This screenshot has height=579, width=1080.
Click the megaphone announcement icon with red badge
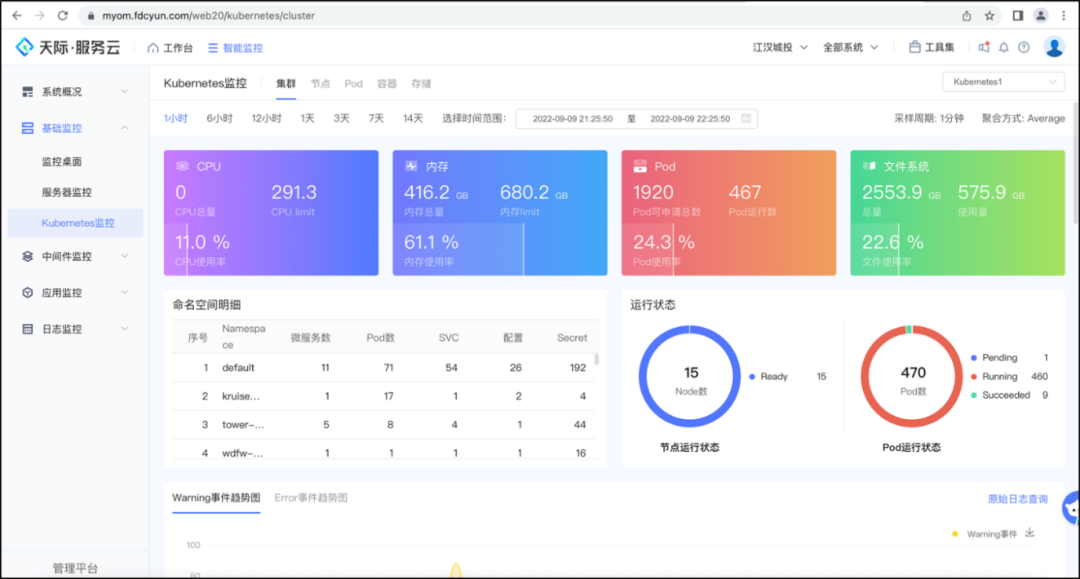tap(984, 47)
